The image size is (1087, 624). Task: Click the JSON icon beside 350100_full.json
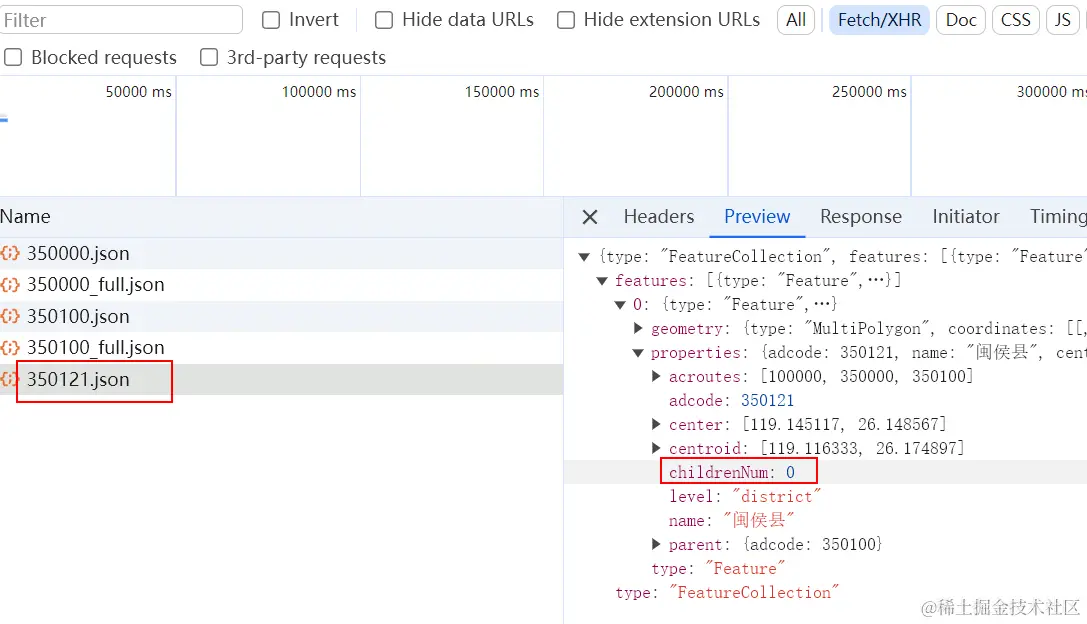tap(10, 348)
